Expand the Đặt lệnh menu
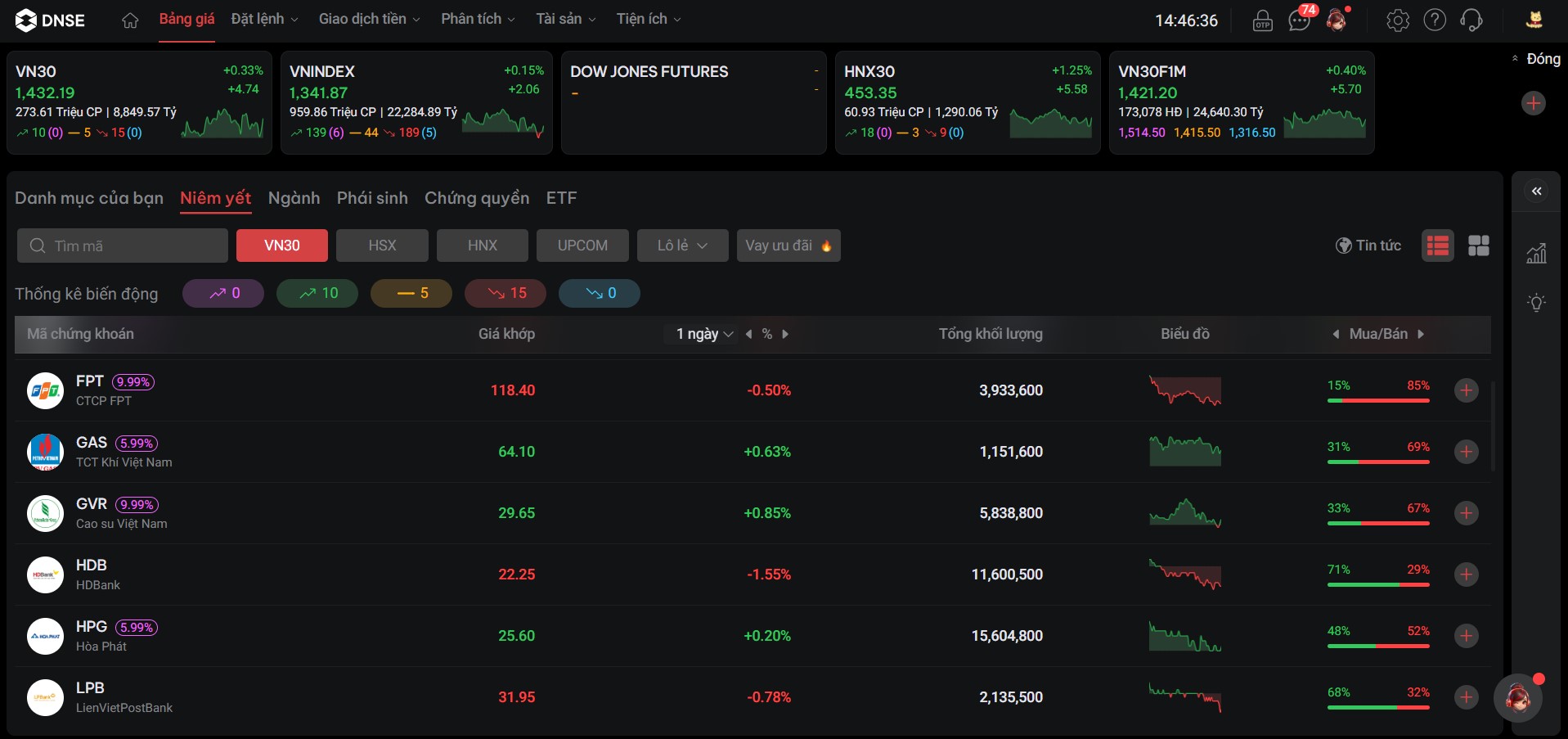Viewport: 1568px width, 739px height. (264, 19)
